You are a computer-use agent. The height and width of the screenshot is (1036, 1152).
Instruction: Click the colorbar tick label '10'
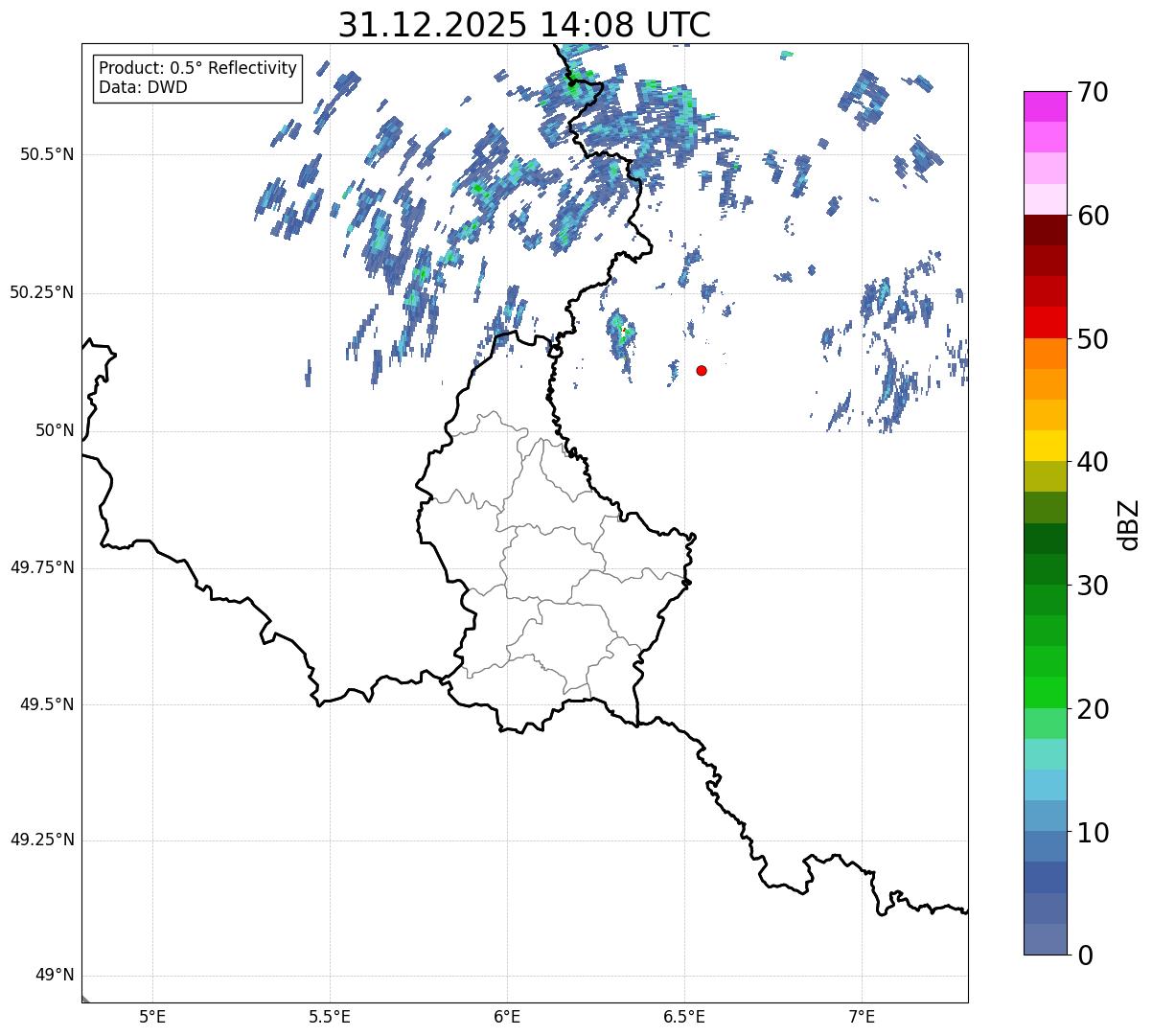[1093, 833]
